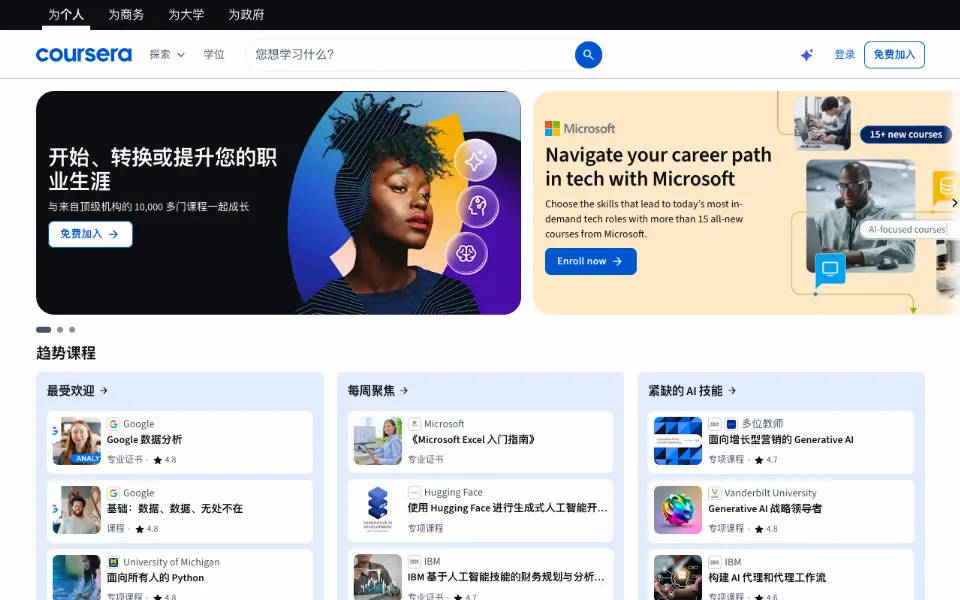Click IBM 基于人工智能技能的财务规划 title

click(x=508, y=577)
